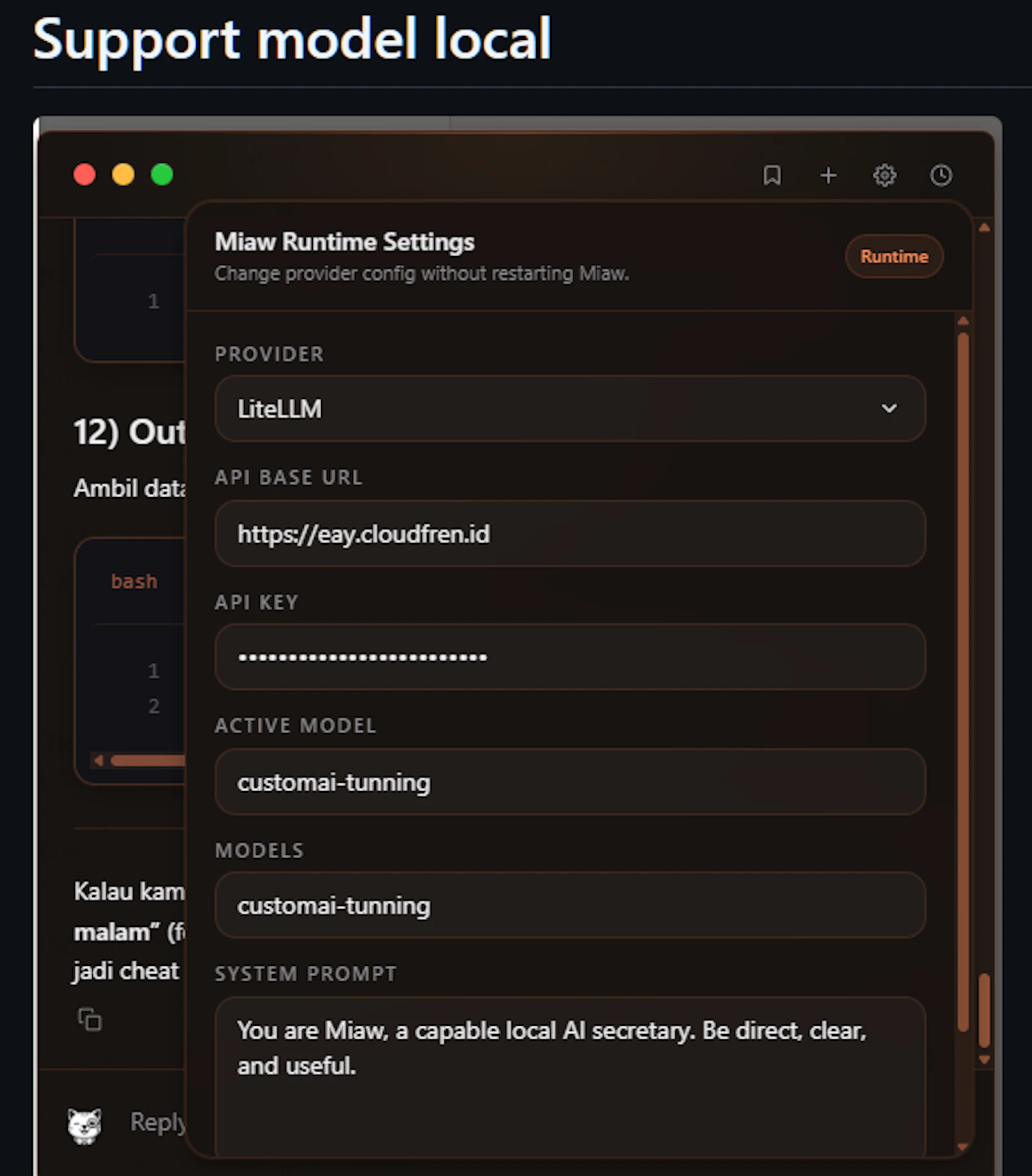The image size is (1032, 1176).
Task: Minimize the window with the yellow button
Action: 123,175
